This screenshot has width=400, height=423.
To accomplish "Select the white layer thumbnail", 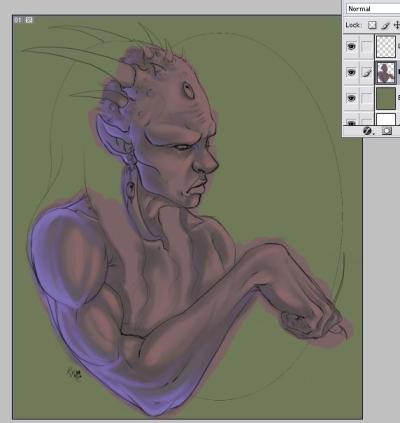I will (x=386, y=119).
